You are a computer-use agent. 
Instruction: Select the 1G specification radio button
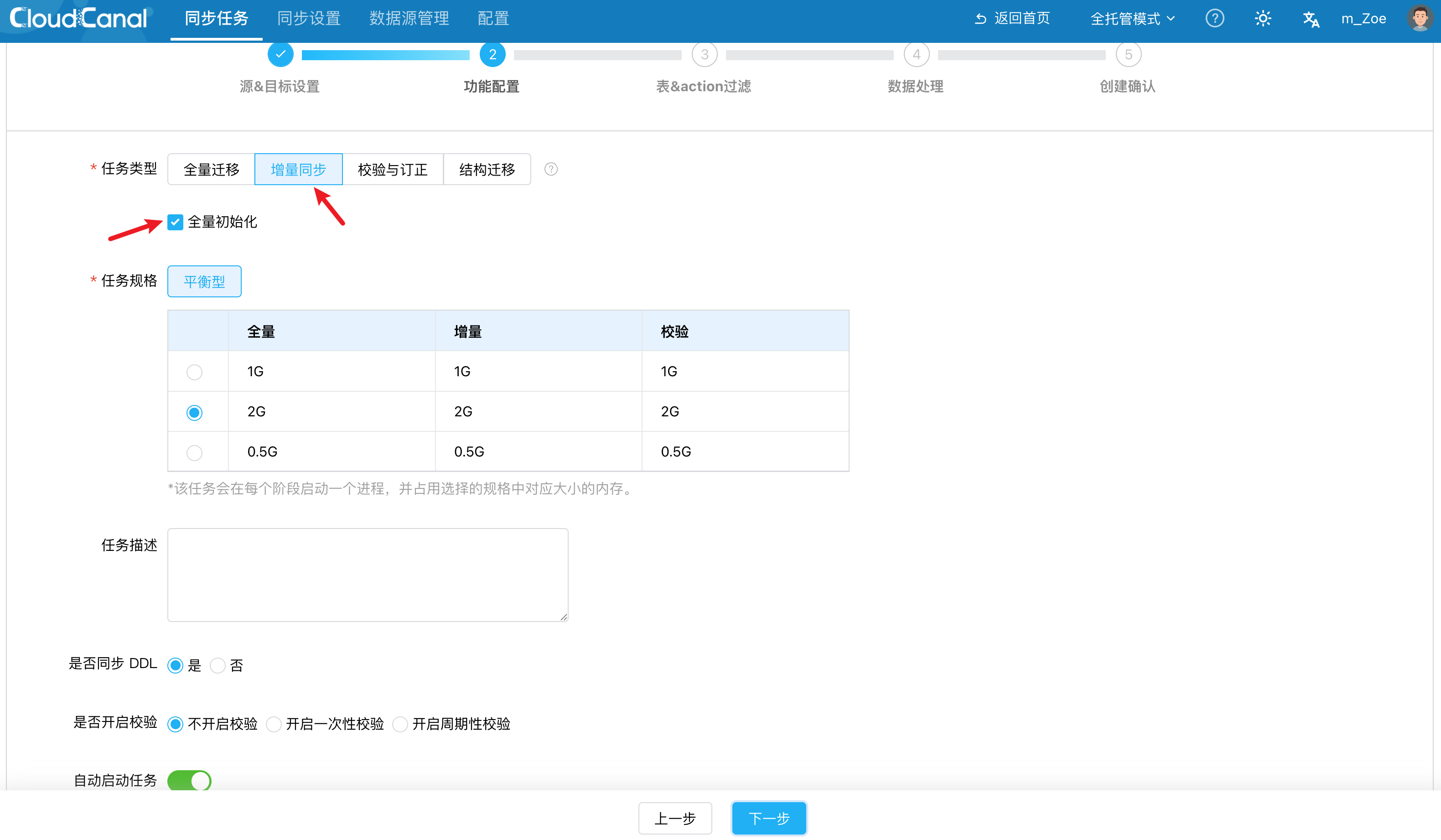pyautogui.click(x=194, y=372)
